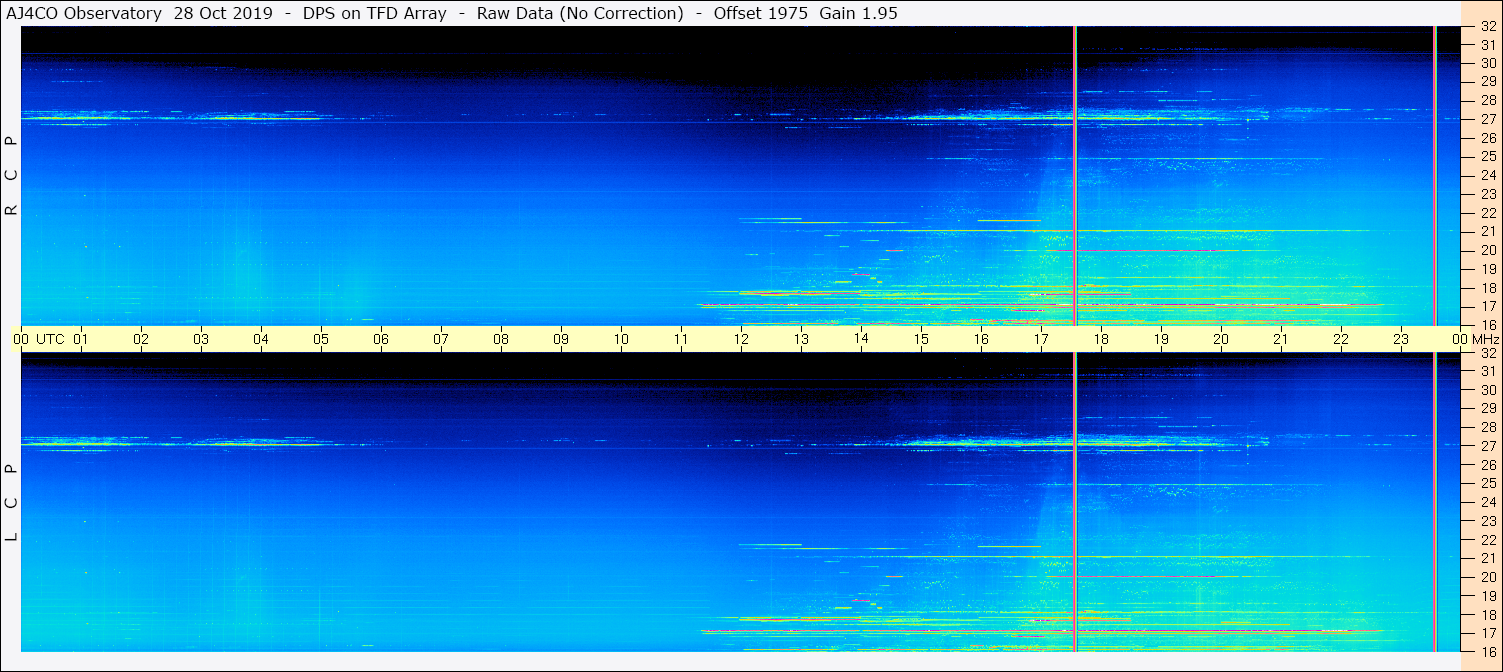
Task: Click the LCP panel's 26 MHz scale label
Action: click(x=1487, y=464)
